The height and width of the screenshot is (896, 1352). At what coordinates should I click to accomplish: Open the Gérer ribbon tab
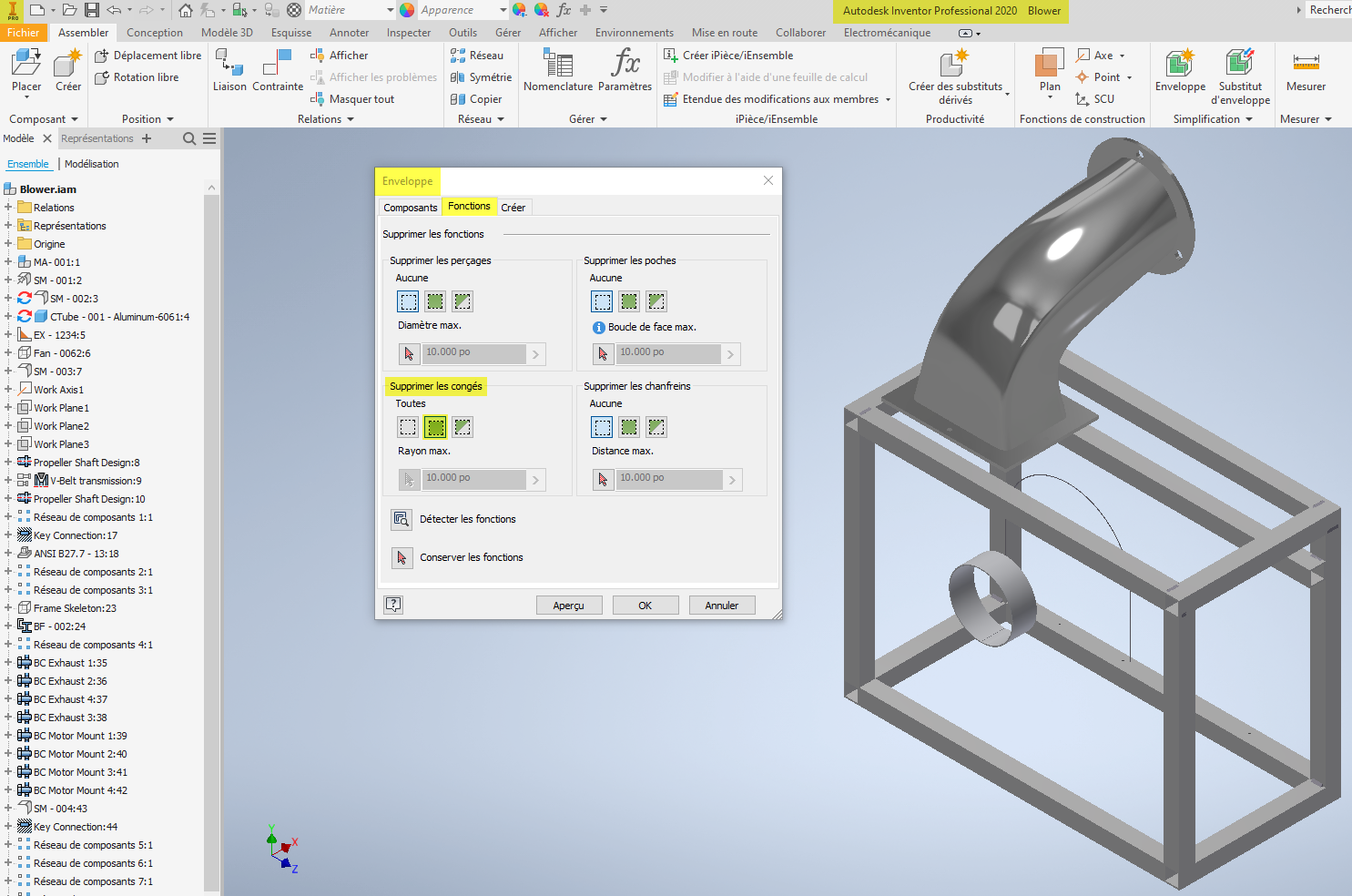[x=507, y=32]
